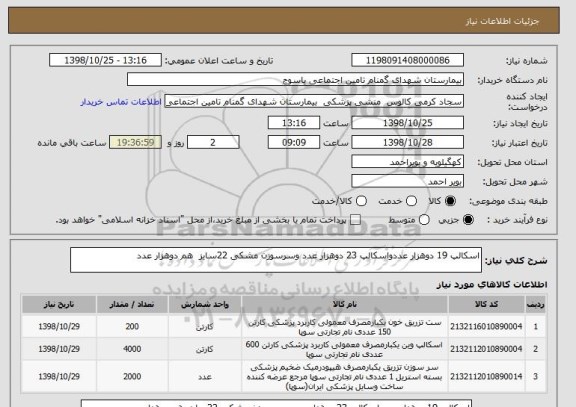Click item code 2132112010890004 in row 2

[x=486, y=349]
